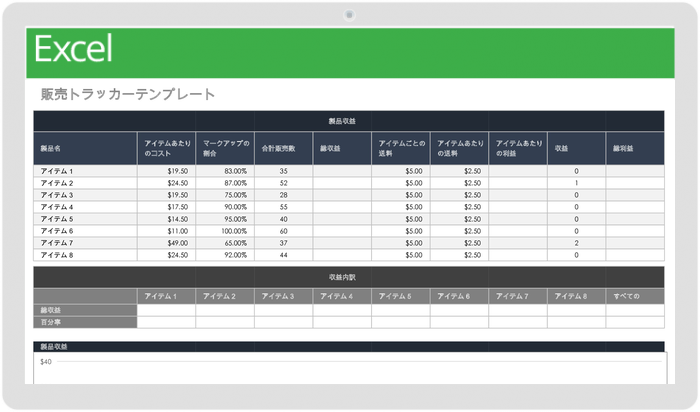This screenshot has width=700, height=412.
Task: Select the 合計販売数 column header
Action: [283, 148]
